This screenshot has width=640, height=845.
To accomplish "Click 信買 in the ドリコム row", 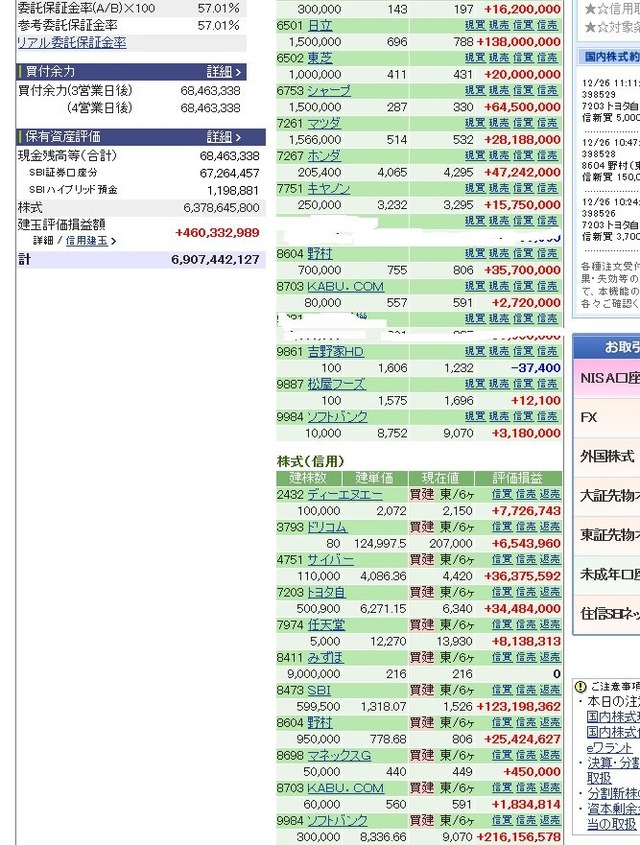I will pos(502,528).
